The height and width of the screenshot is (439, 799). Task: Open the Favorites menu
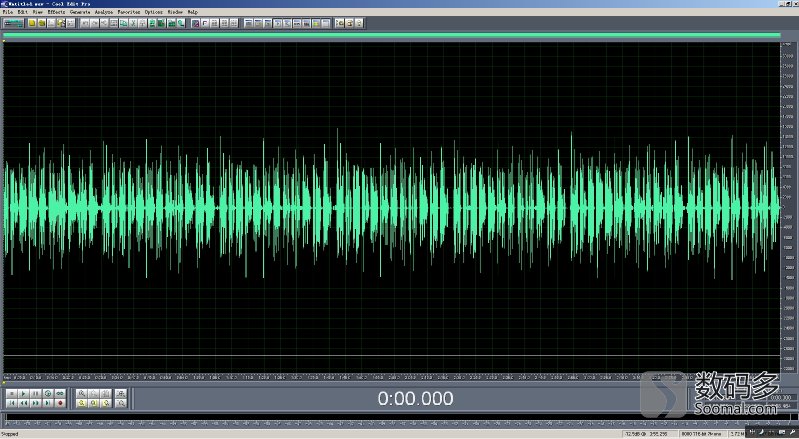129,11
